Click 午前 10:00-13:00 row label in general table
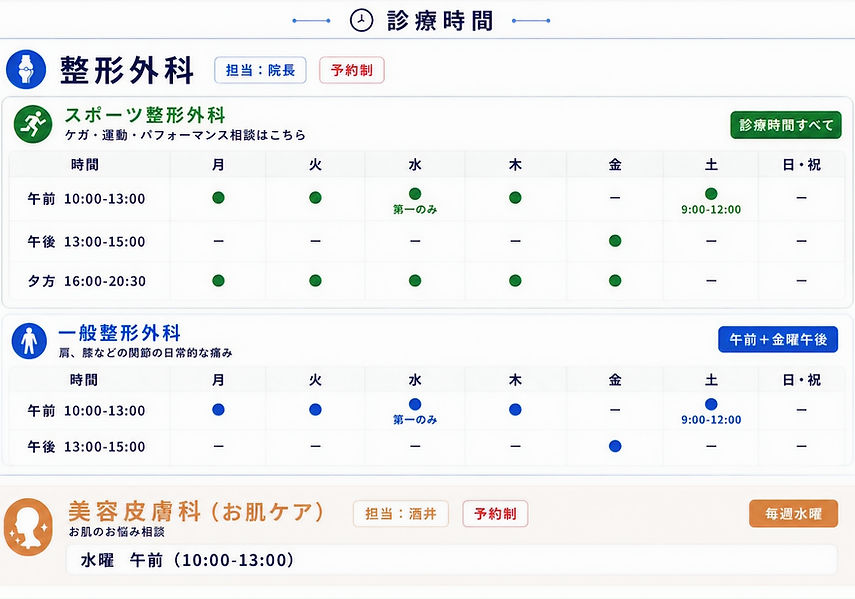 [x=87, y=410]
